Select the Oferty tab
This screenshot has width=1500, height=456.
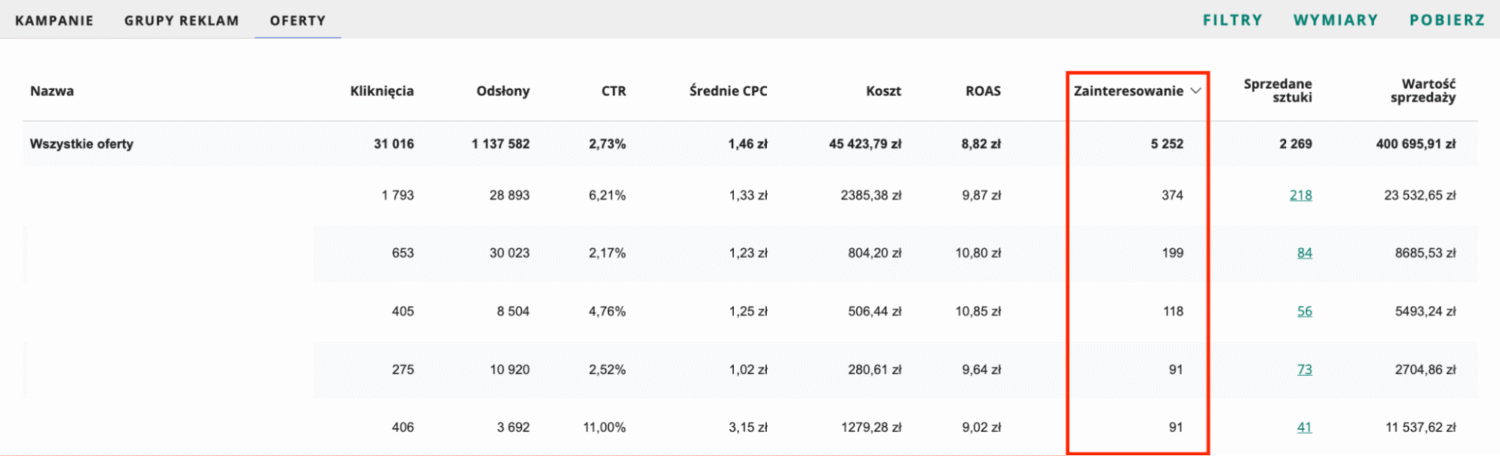298,20
